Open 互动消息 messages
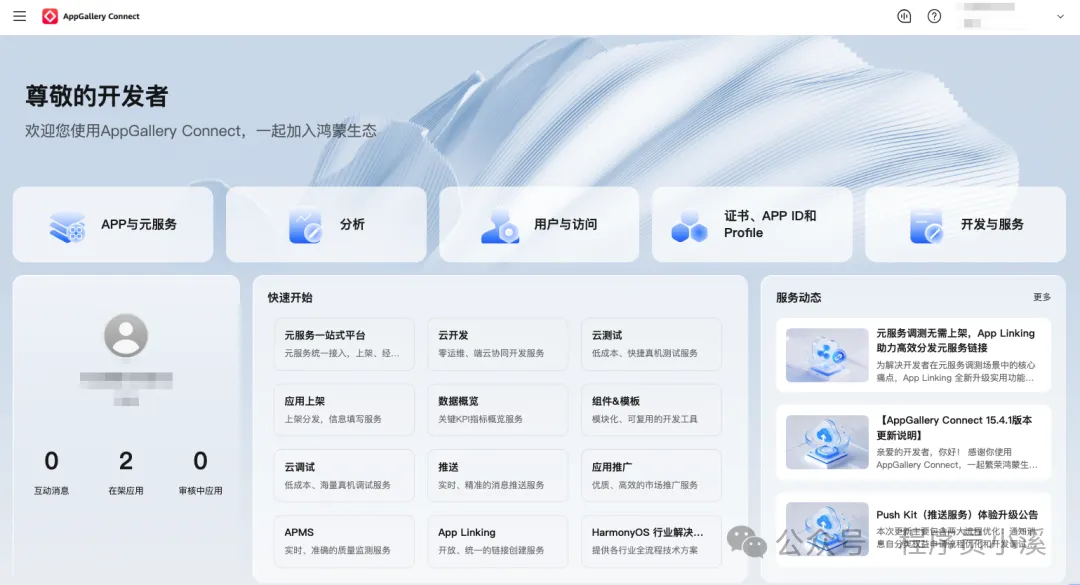The height and width of the screenshot is (585, 1080). tap(51, 470)
